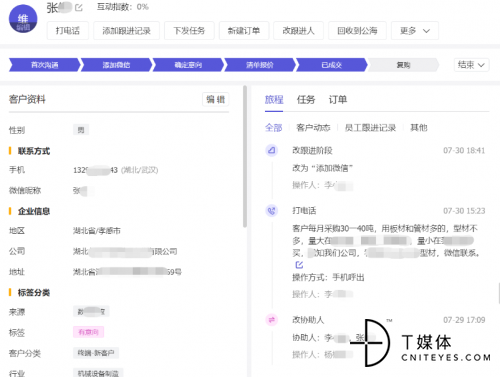Image resolution: width=500 pixels, height=377 pixels.
Task: Filter journey by 其他
Action: (419, 128)
